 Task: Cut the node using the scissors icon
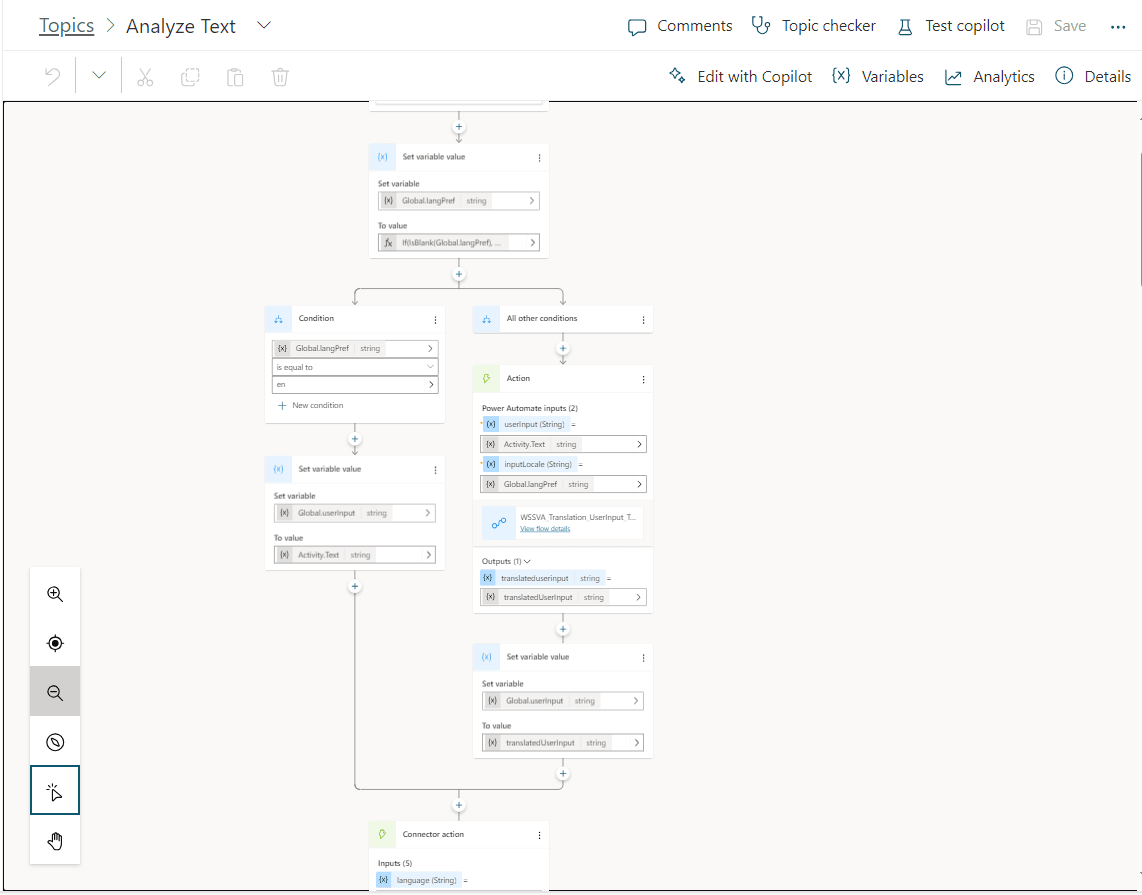(x=144, y=76)
